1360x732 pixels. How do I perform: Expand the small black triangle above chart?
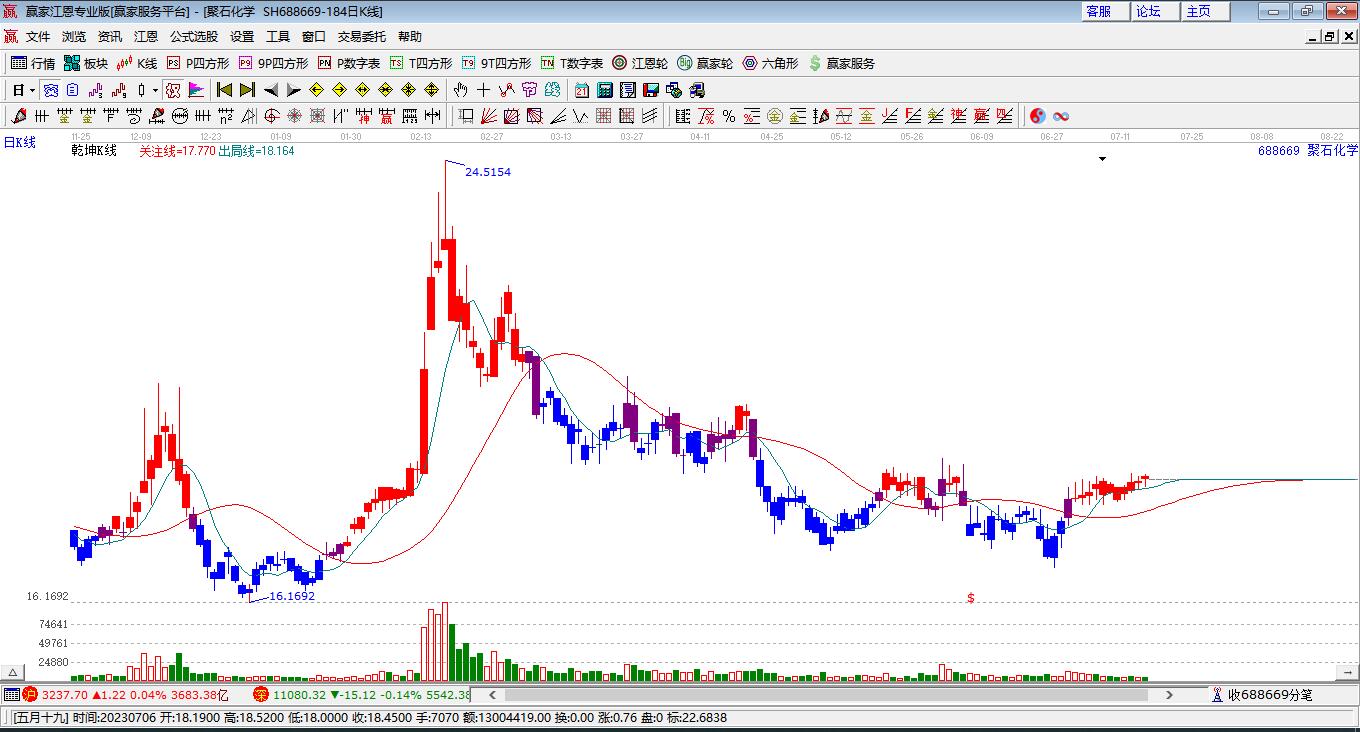pos(1102,158)
